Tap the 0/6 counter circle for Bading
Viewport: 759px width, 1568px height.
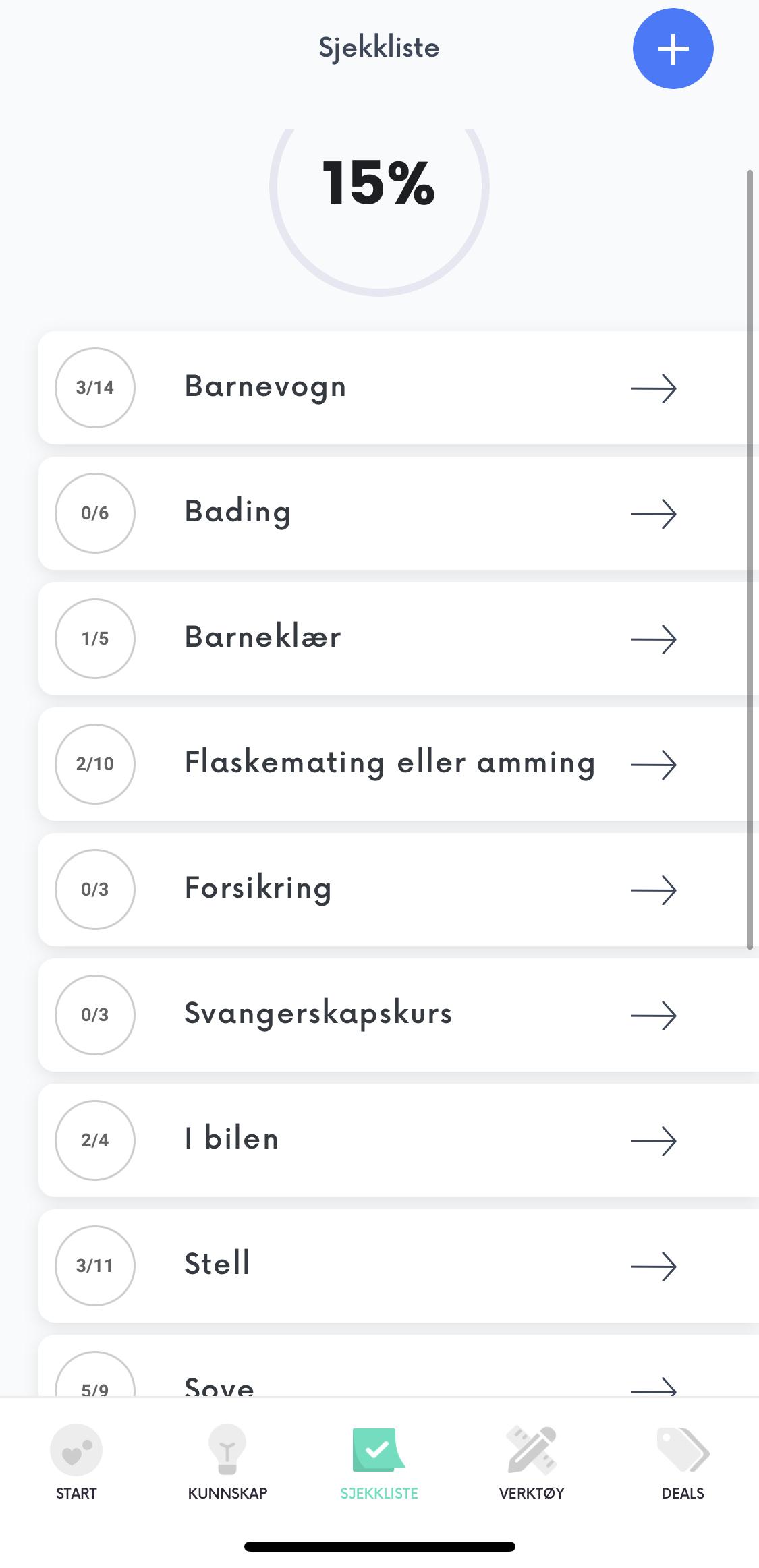[x=95, y=513]
